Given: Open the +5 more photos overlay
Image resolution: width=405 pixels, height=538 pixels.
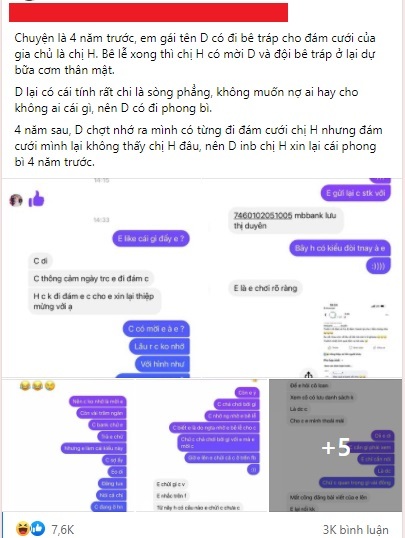Looking at the screenshot, I should pos(335,445).
